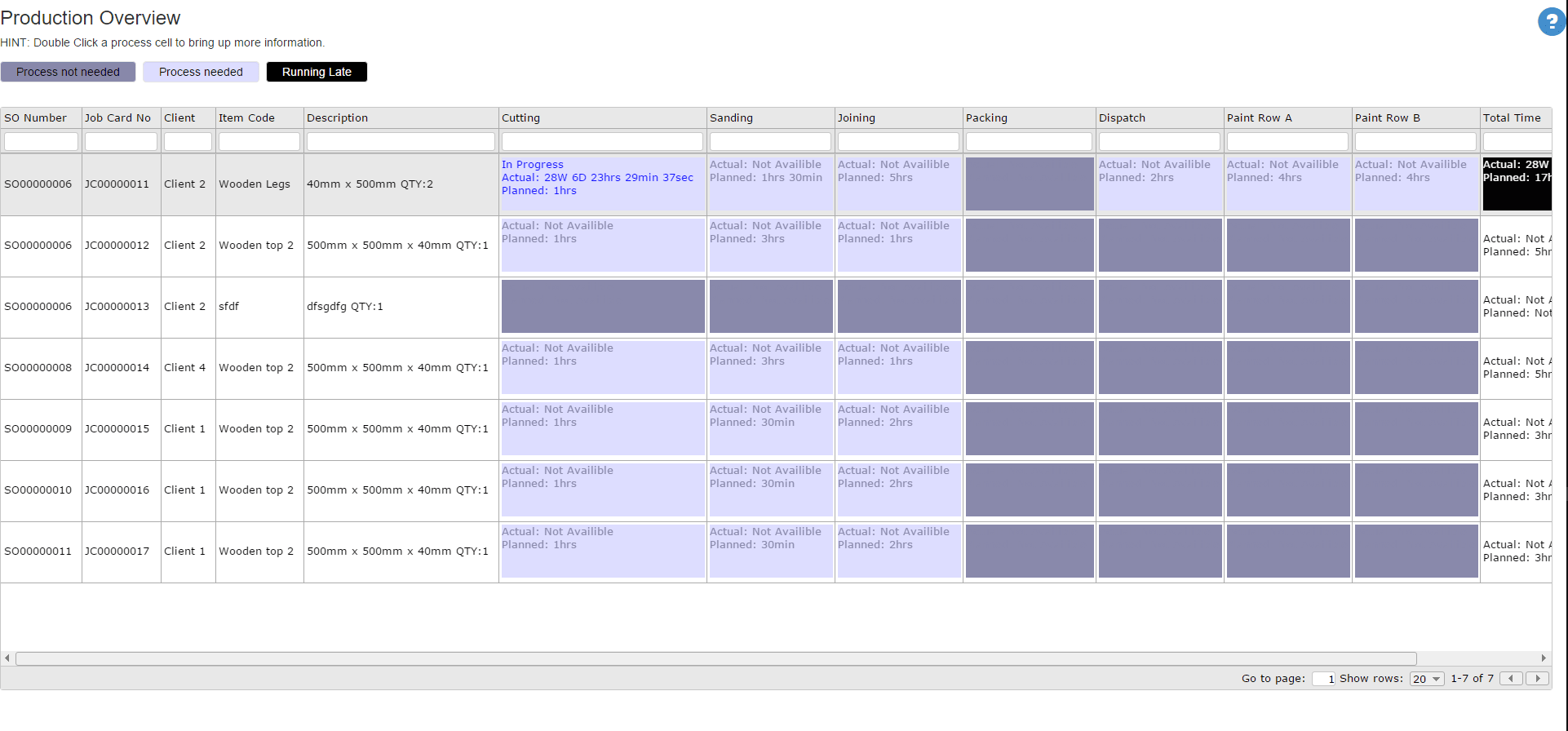
Task: Select the Sanding cell for JC00000012
Action: pos(770,246)
